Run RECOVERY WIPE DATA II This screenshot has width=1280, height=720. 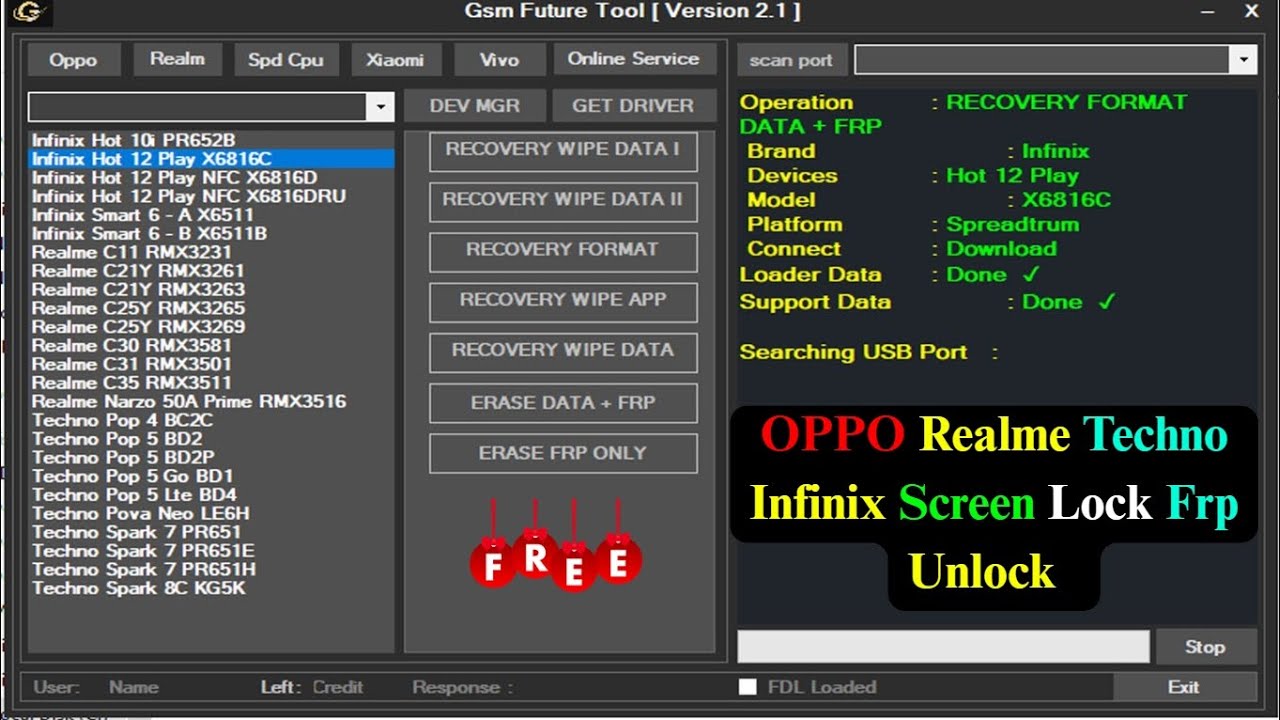click(563, 200)
